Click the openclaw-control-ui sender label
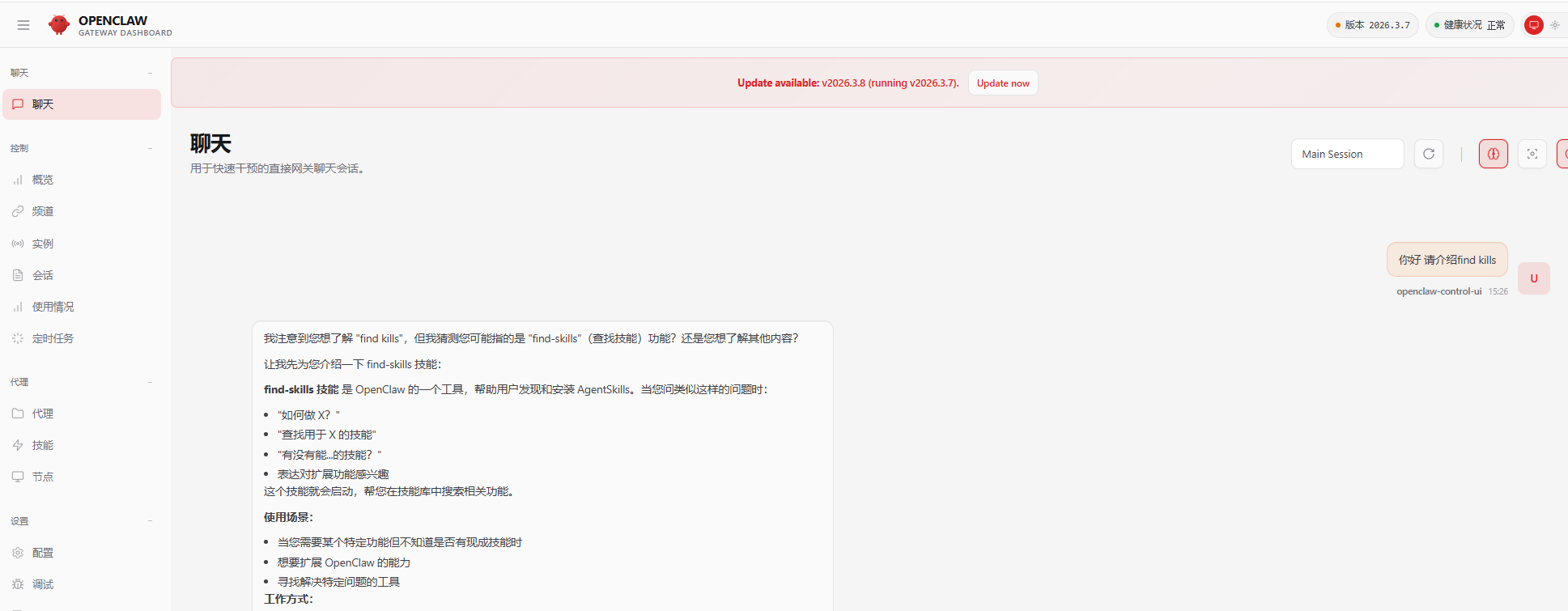Image resolution: width=1568 pixels, height=611 pixels. pyautogui.click(x=1438, y=291)
